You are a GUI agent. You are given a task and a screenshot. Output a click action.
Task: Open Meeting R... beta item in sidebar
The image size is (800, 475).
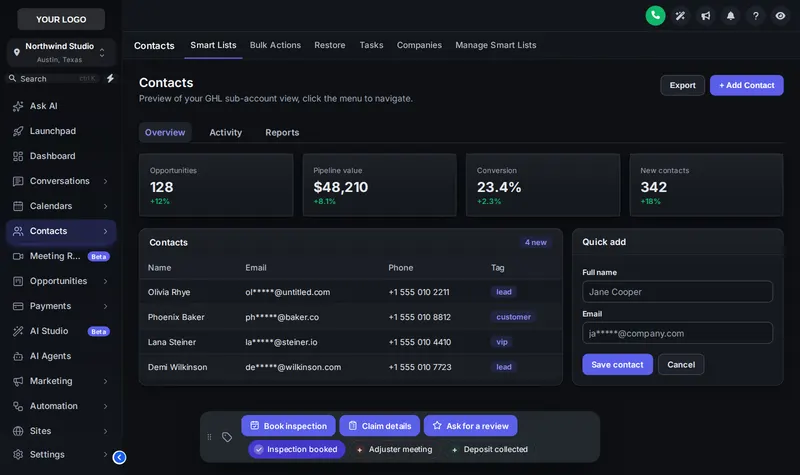[61, 256]
